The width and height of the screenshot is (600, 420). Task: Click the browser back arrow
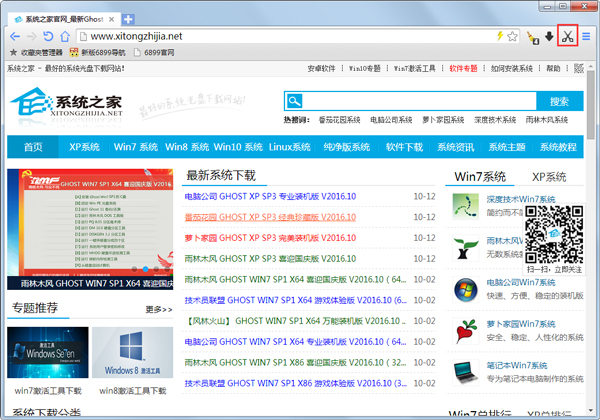(15, 36)
